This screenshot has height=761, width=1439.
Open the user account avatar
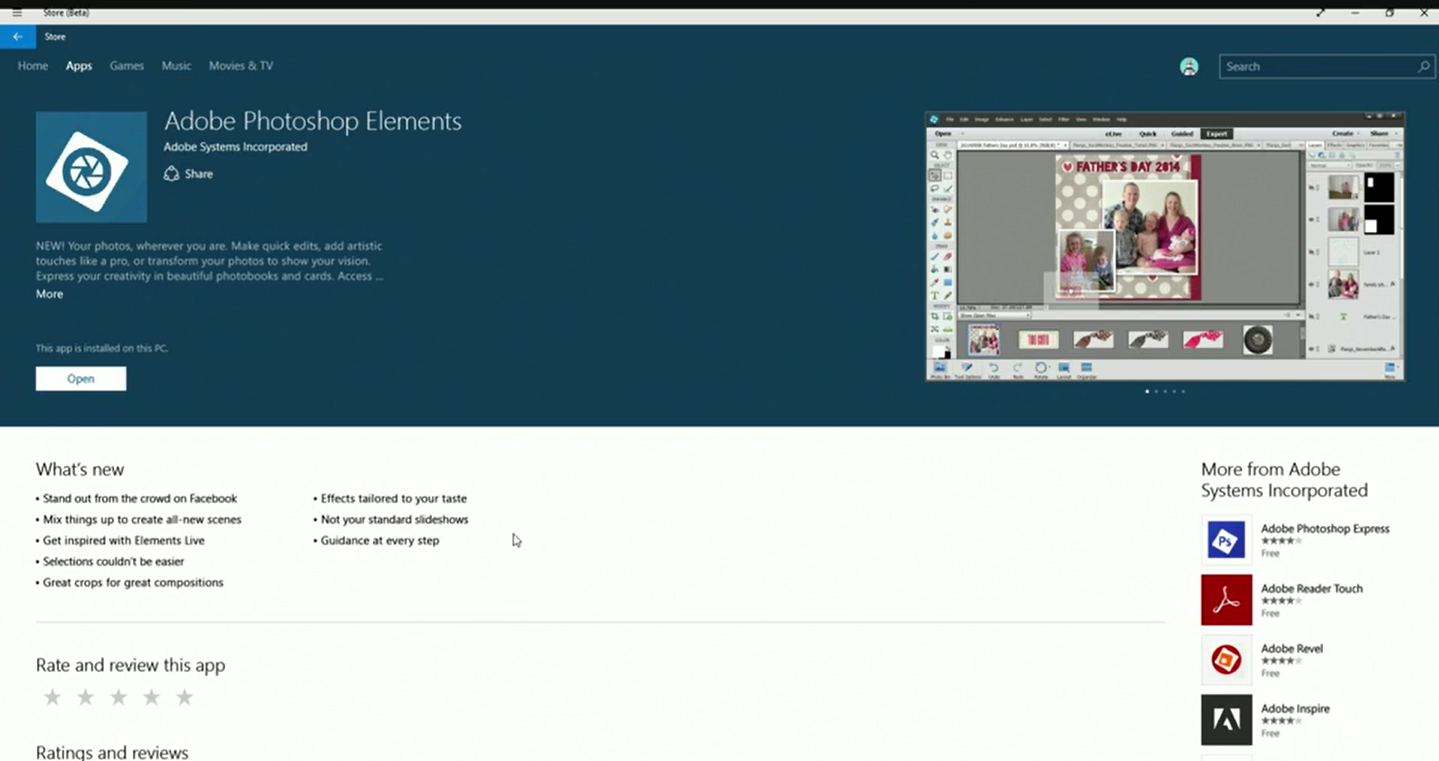coord(1189,67)
